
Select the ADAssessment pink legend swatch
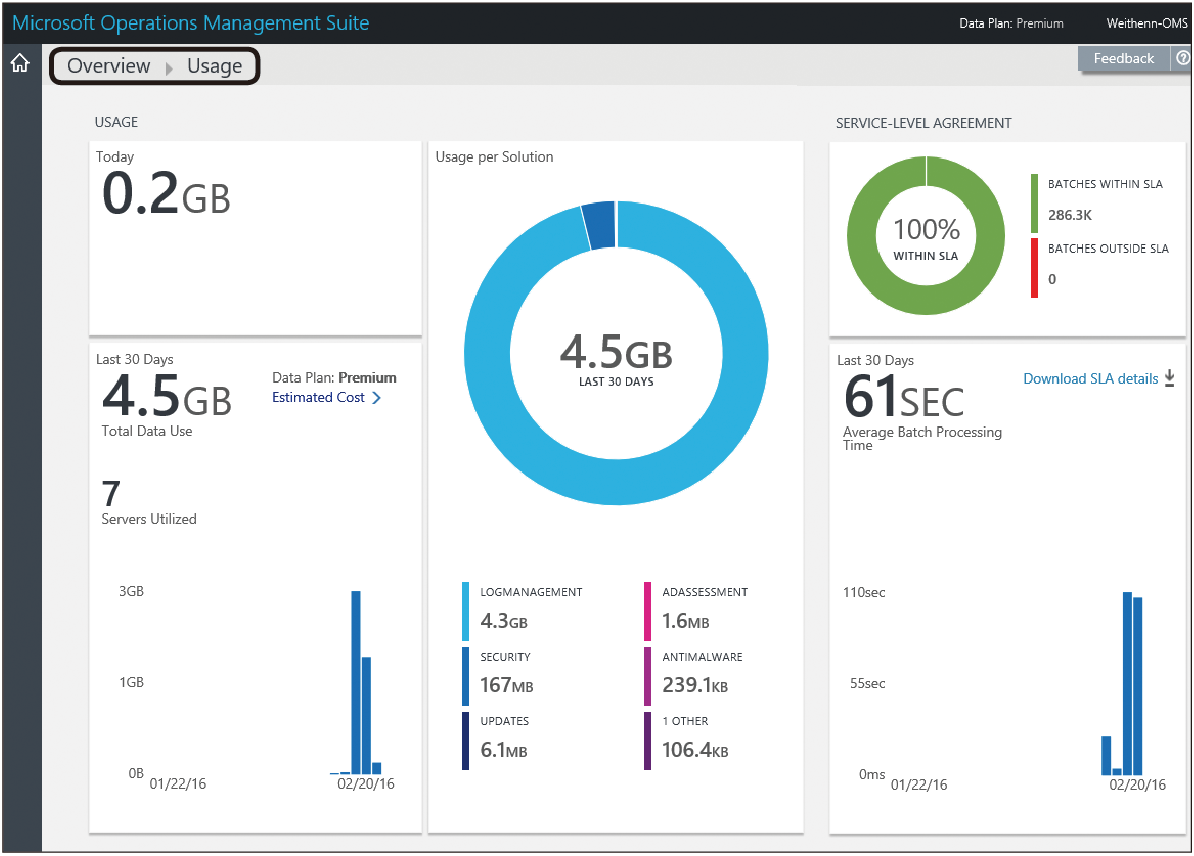point(647,611)
